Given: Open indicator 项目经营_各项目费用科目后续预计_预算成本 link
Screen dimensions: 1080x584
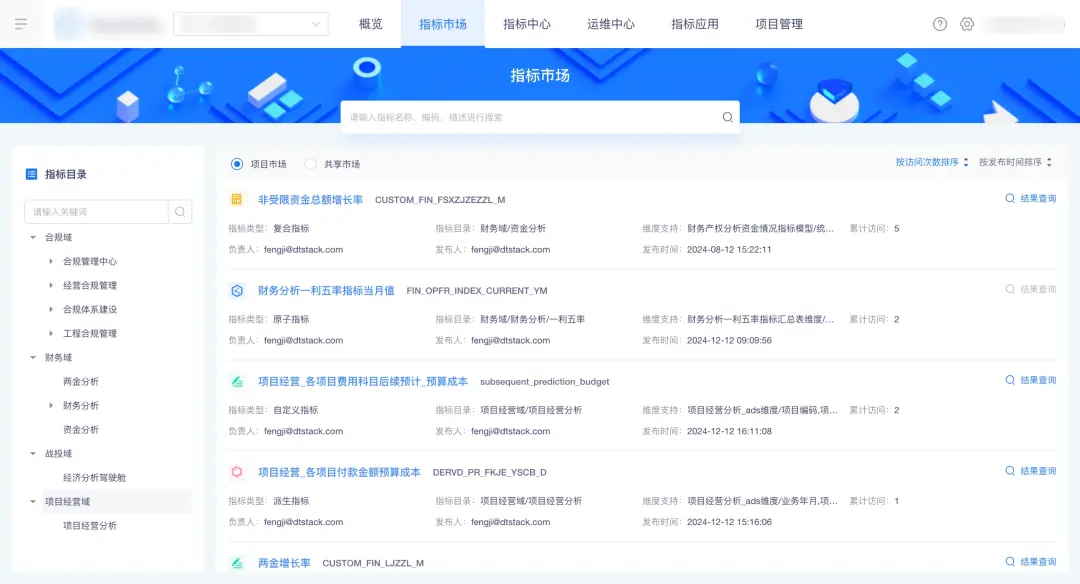Looking at the screenshot, I should point(363,382).
